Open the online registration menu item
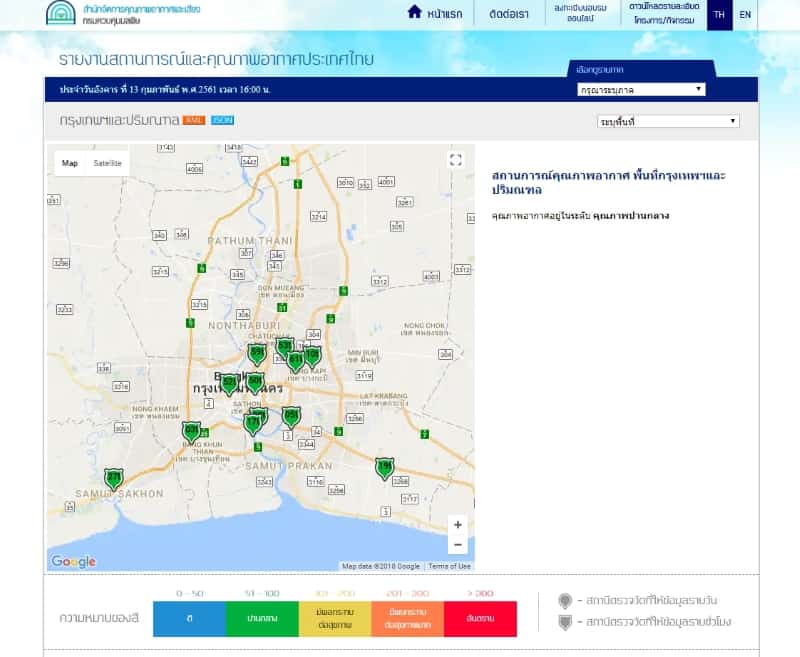Viewport: 800px width, 657px height. pyautogui.click(x=580, y=14)
